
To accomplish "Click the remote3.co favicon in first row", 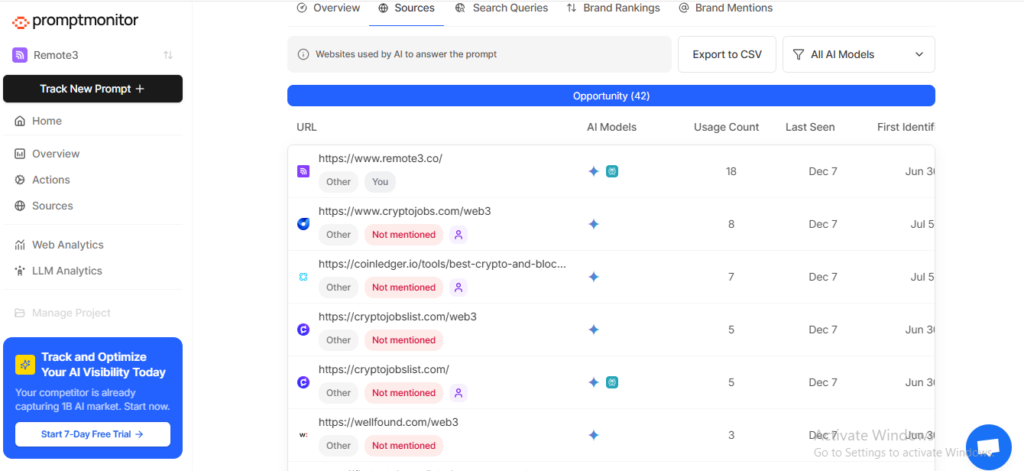I will [304, 171].
